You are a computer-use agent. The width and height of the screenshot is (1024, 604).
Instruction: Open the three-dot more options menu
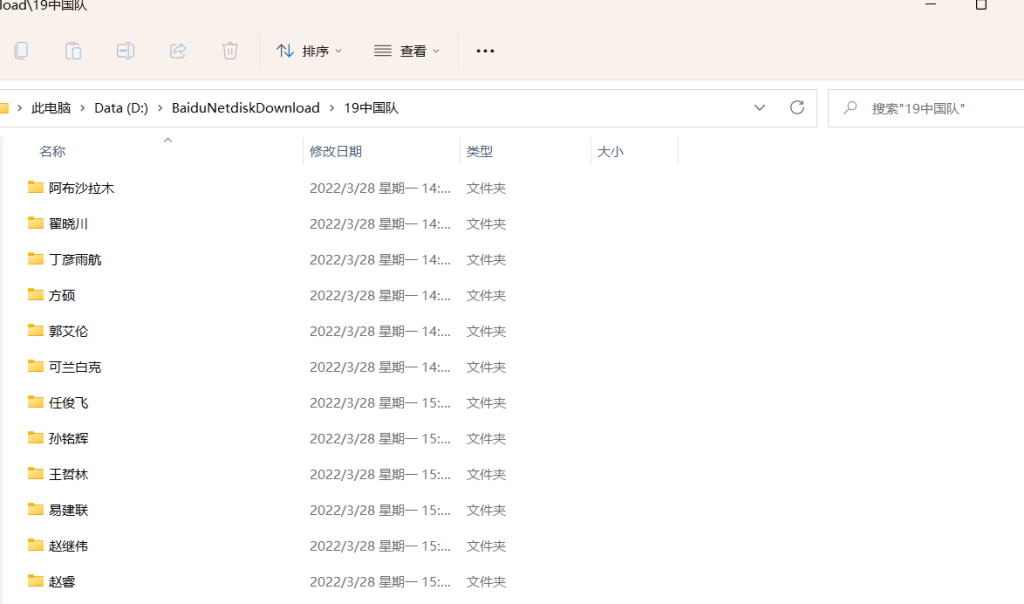485,51
